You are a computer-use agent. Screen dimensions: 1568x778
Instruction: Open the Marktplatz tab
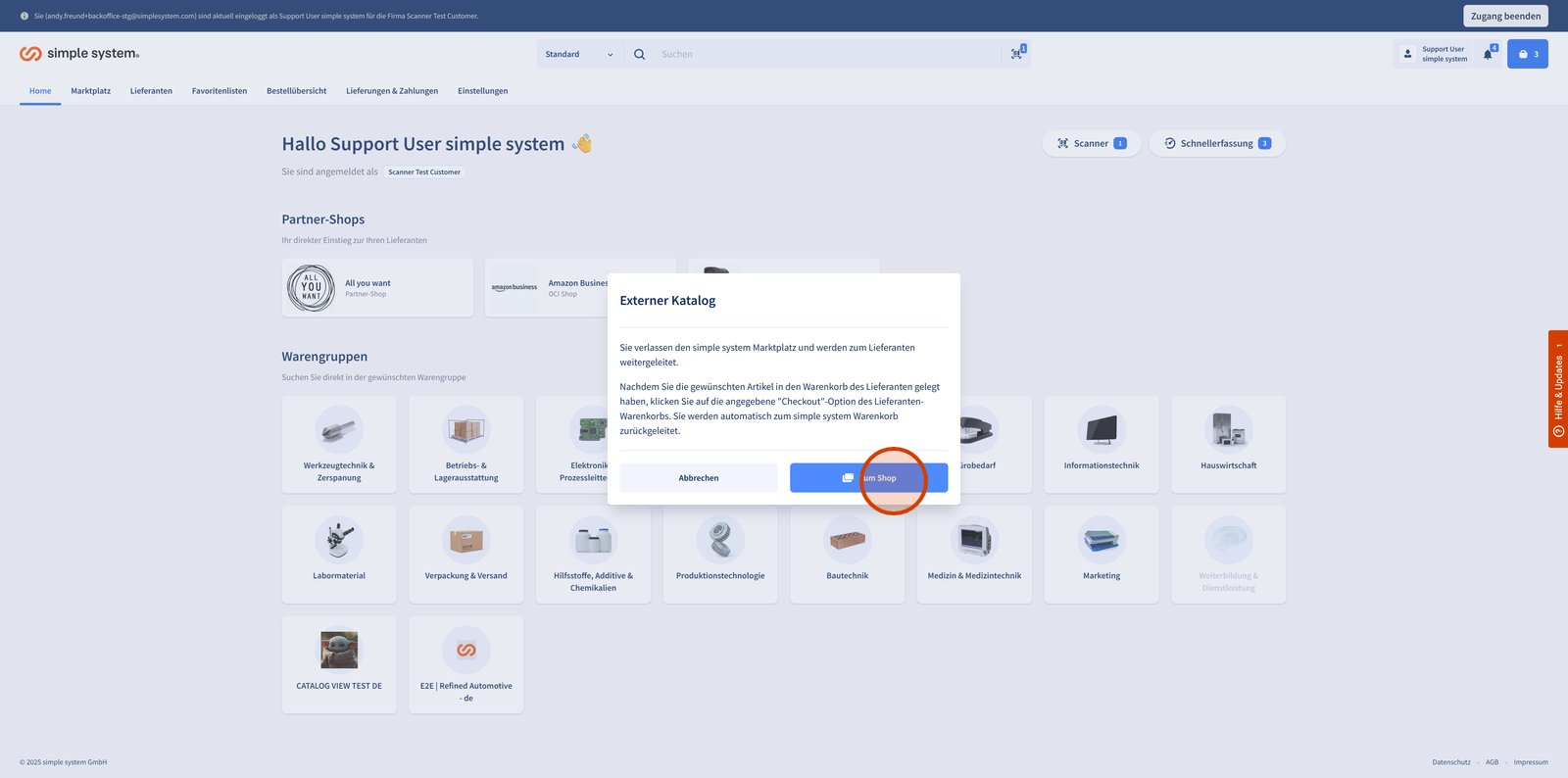[x=90, y=91]
